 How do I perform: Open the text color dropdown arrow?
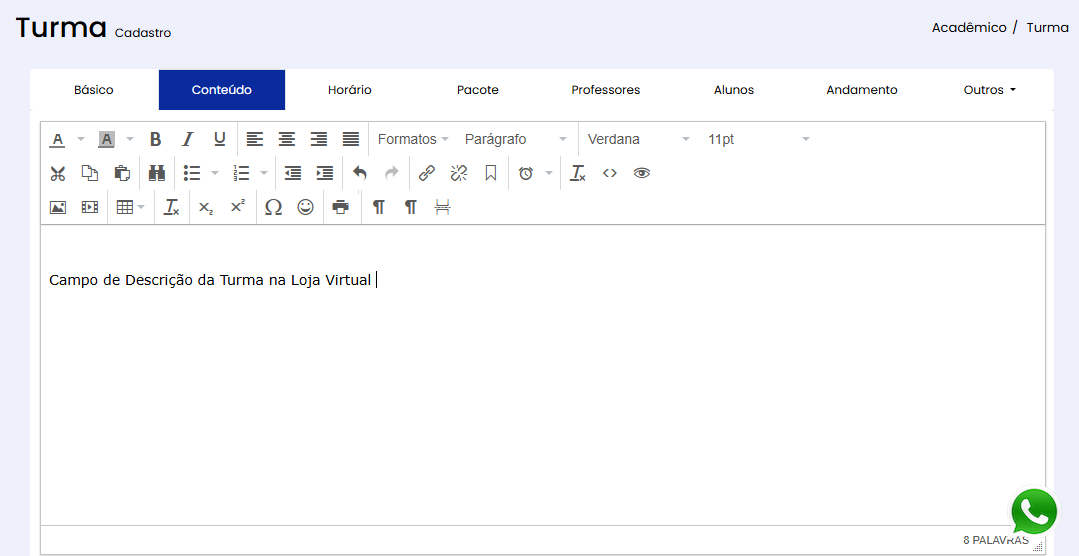point(81,140)
